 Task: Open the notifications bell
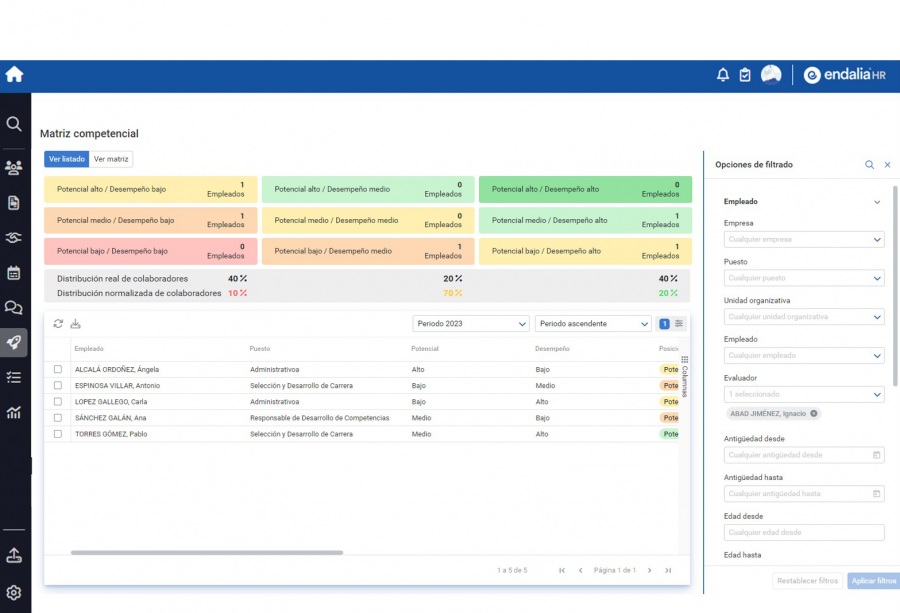(723, 75)
